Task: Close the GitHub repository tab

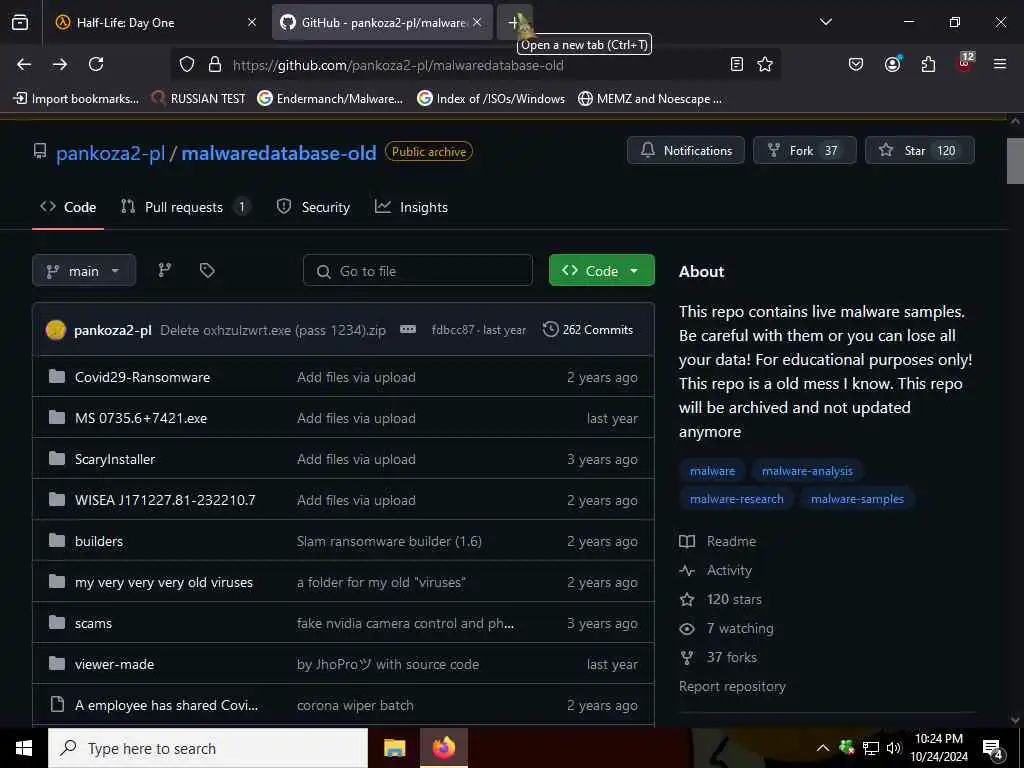Action: pyautogui.click(x=477, y=23)
